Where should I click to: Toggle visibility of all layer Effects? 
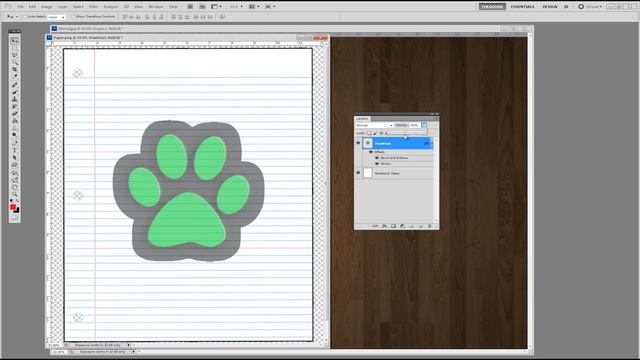(371, 152)
